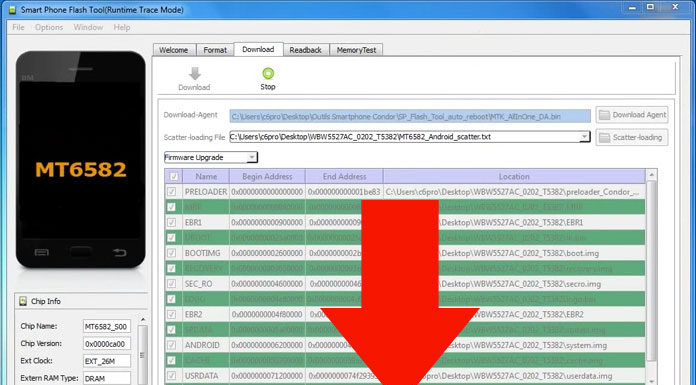Toggle the select-all checkbox in table header
The image size is (696, 385).
point(174,177)
